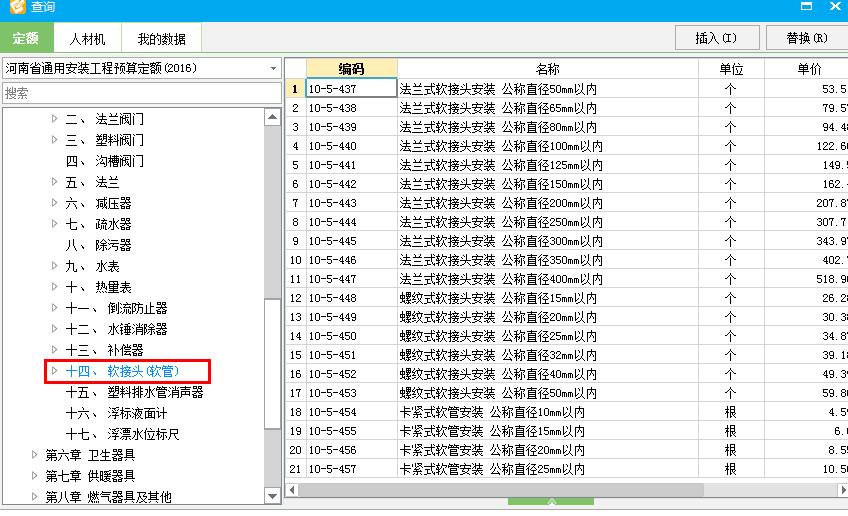
Task: Expand the 十二、水锤消除器 node
Action: [54, 328]
